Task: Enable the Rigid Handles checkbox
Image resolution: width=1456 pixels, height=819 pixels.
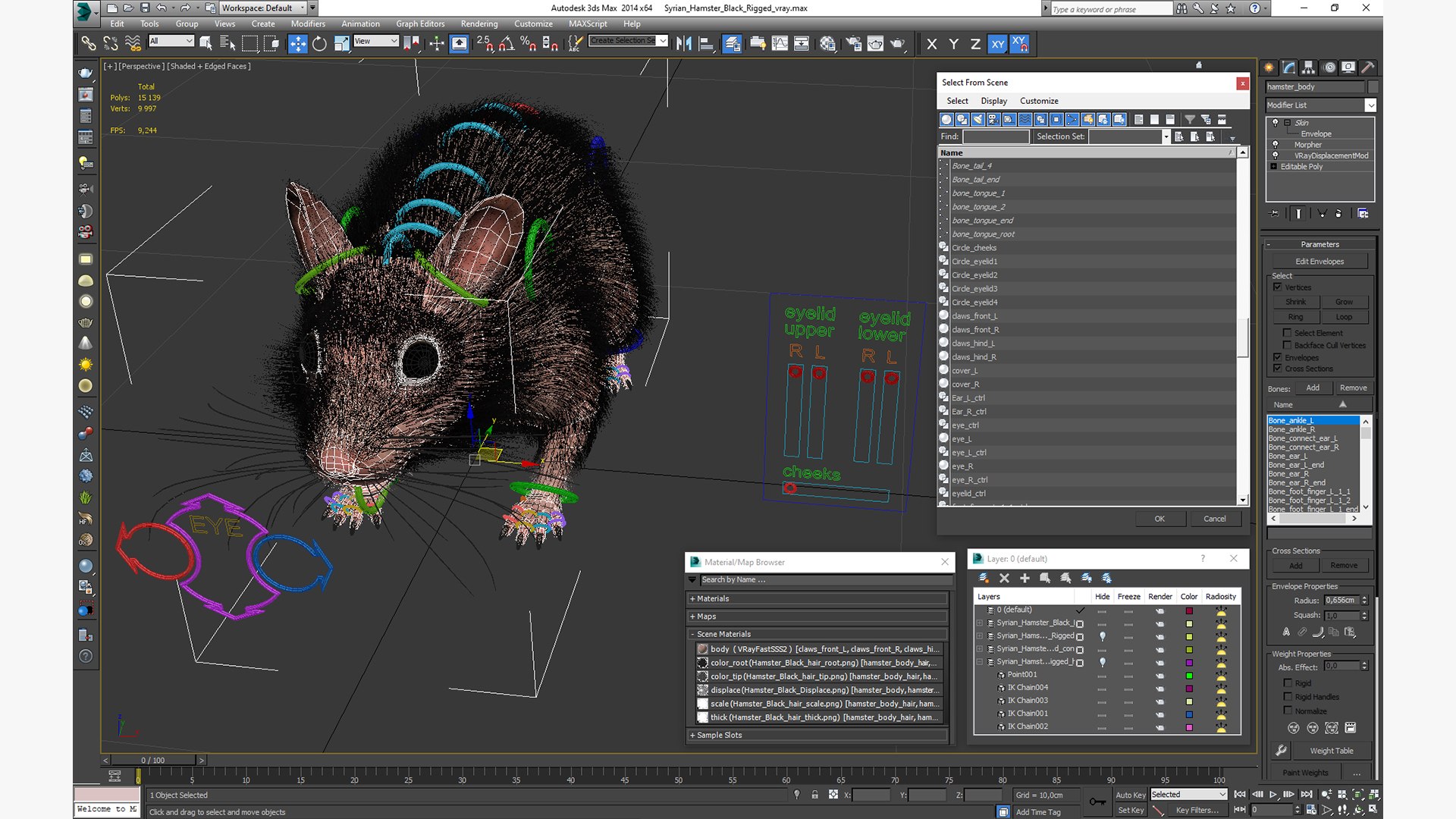Action: pyautogui.click(x=1288, y=697)
